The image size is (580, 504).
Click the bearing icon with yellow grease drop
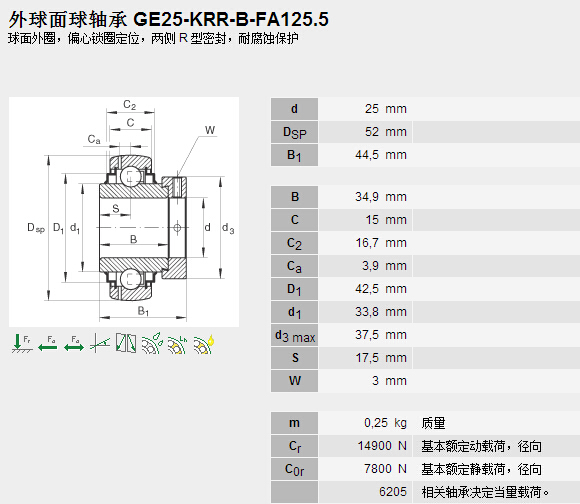point(203,344)
